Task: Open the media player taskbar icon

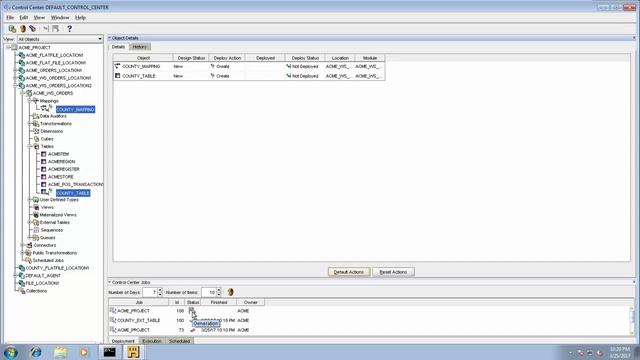Action: point(84,352)
